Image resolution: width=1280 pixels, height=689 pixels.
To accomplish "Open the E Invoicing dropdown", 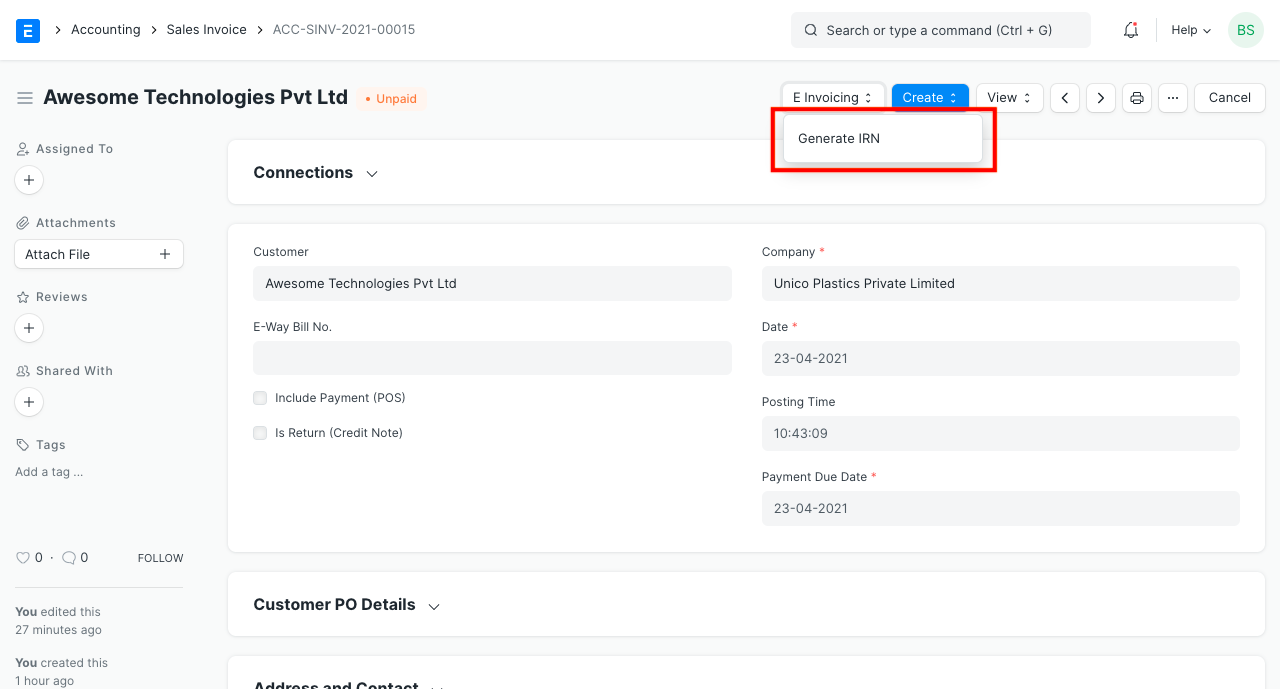I will [833, 97].
